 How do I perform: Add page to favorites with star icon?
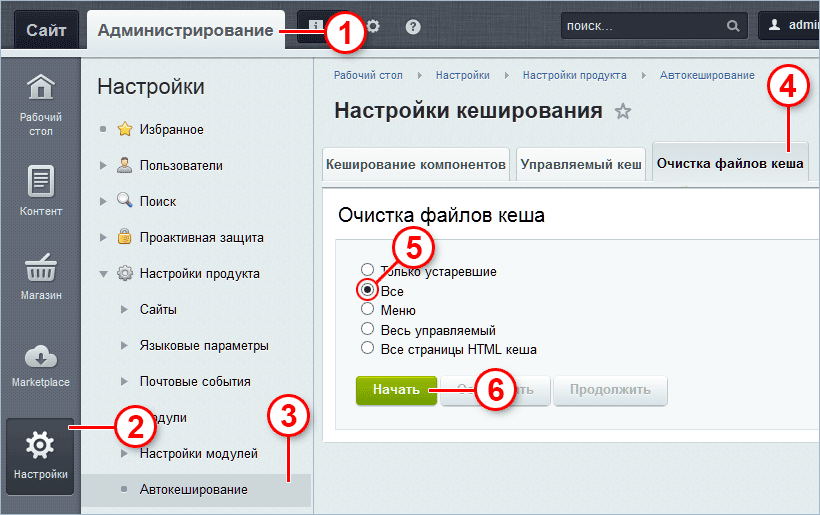623,111
